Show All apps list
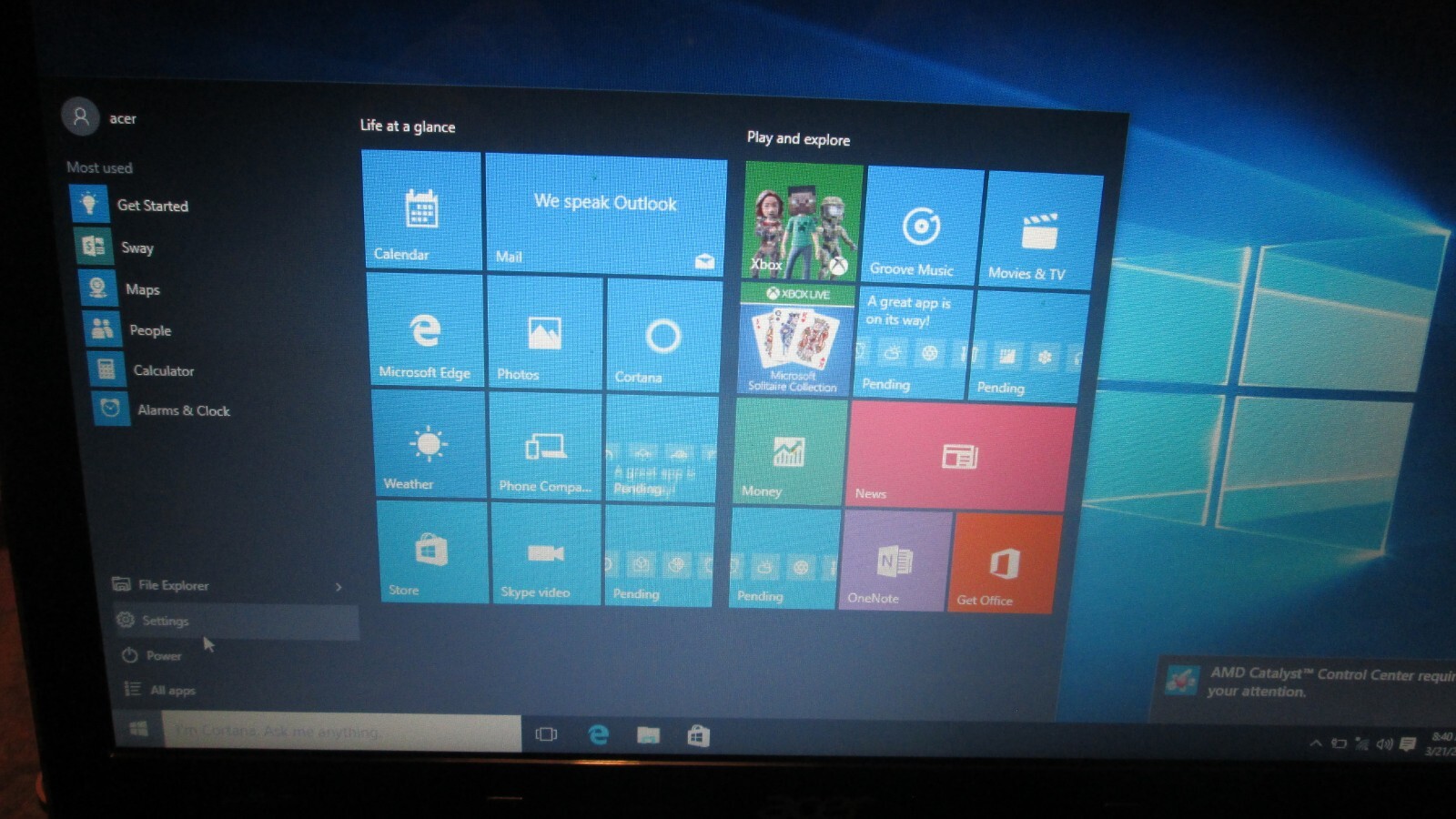Screen dimensions: 1456x819 coord(161,690)
